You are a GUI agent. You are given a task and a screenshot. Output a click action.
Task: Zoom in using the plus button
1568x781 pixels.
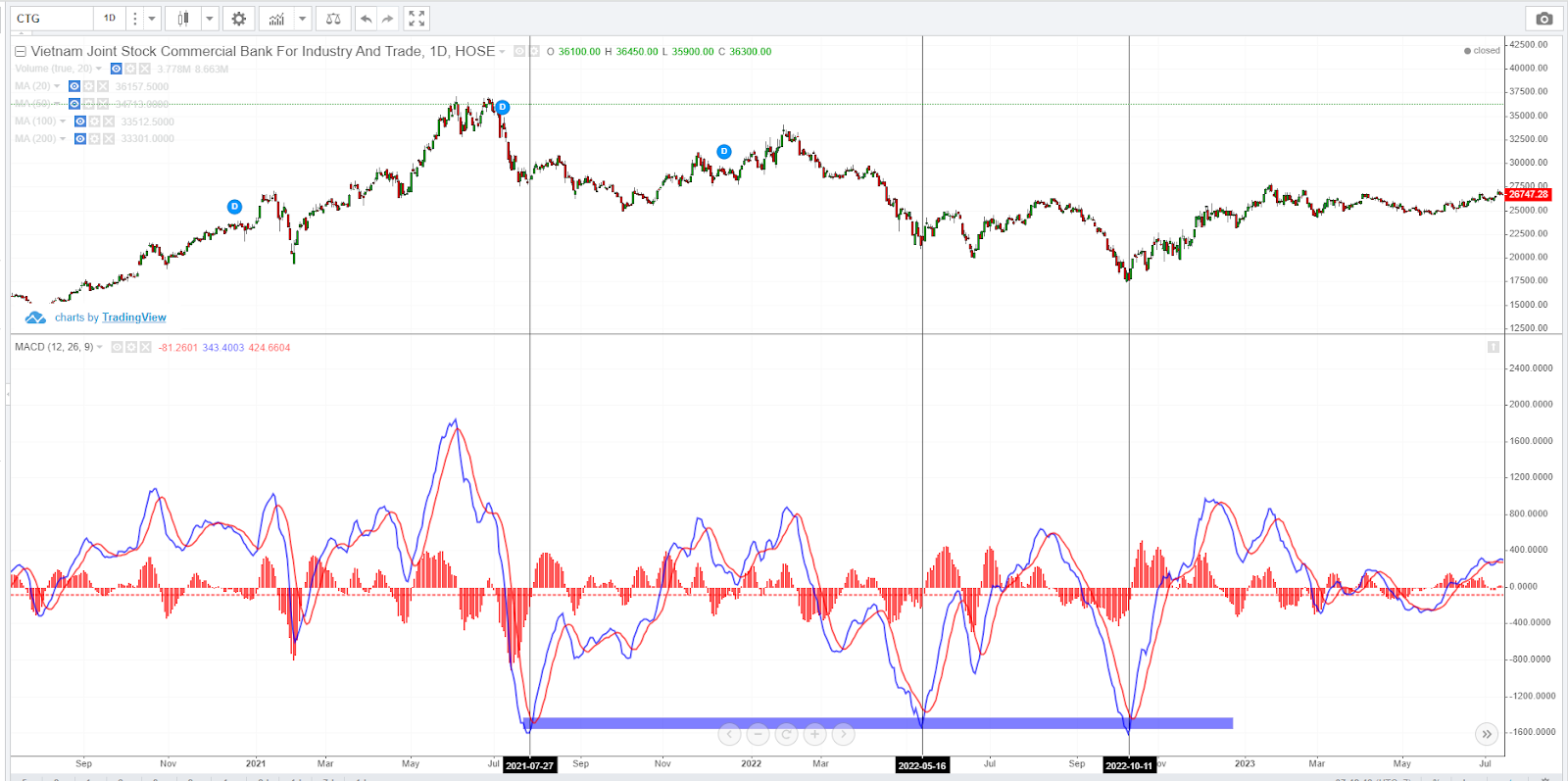click(814, 734)
